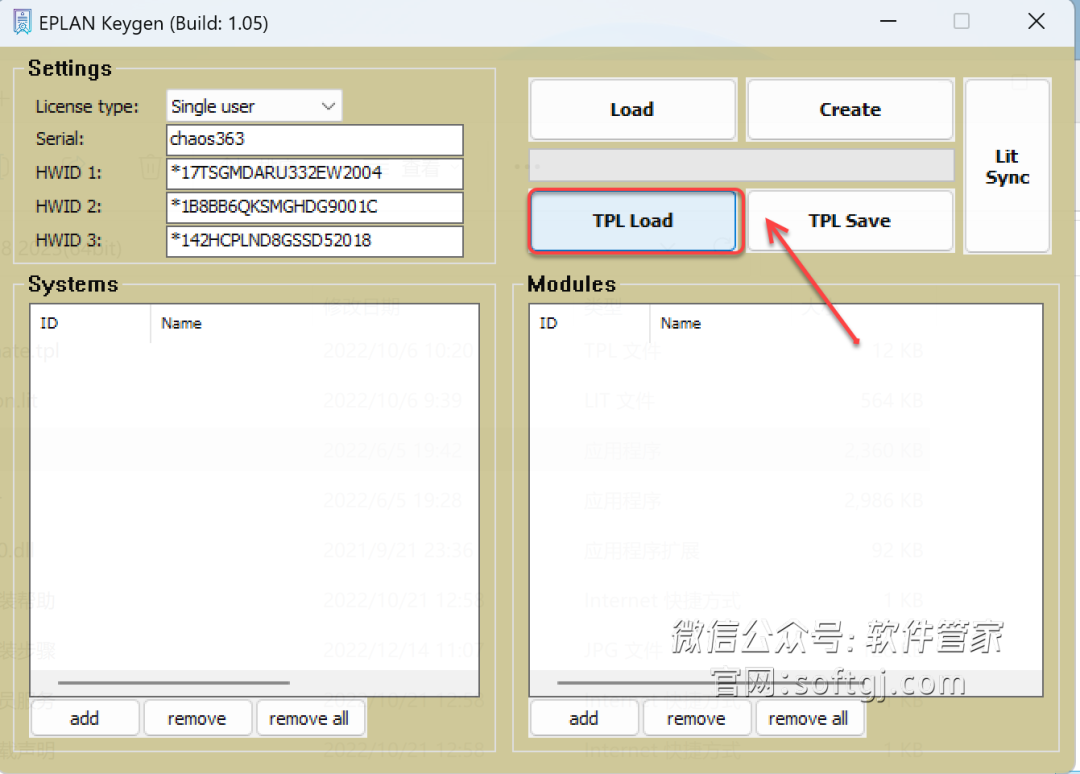
Task: Click the Serial input field
Action: pyautogui.click(x=315, y=139)
